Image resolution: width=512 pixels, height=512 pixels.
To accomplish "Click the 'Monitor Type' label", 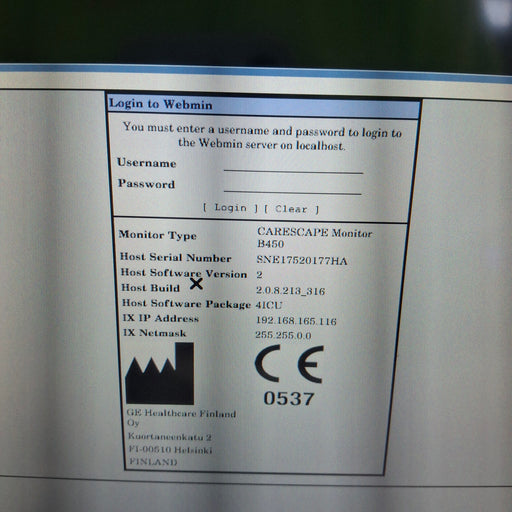I will pyautogui.click(x=158, y=235).
